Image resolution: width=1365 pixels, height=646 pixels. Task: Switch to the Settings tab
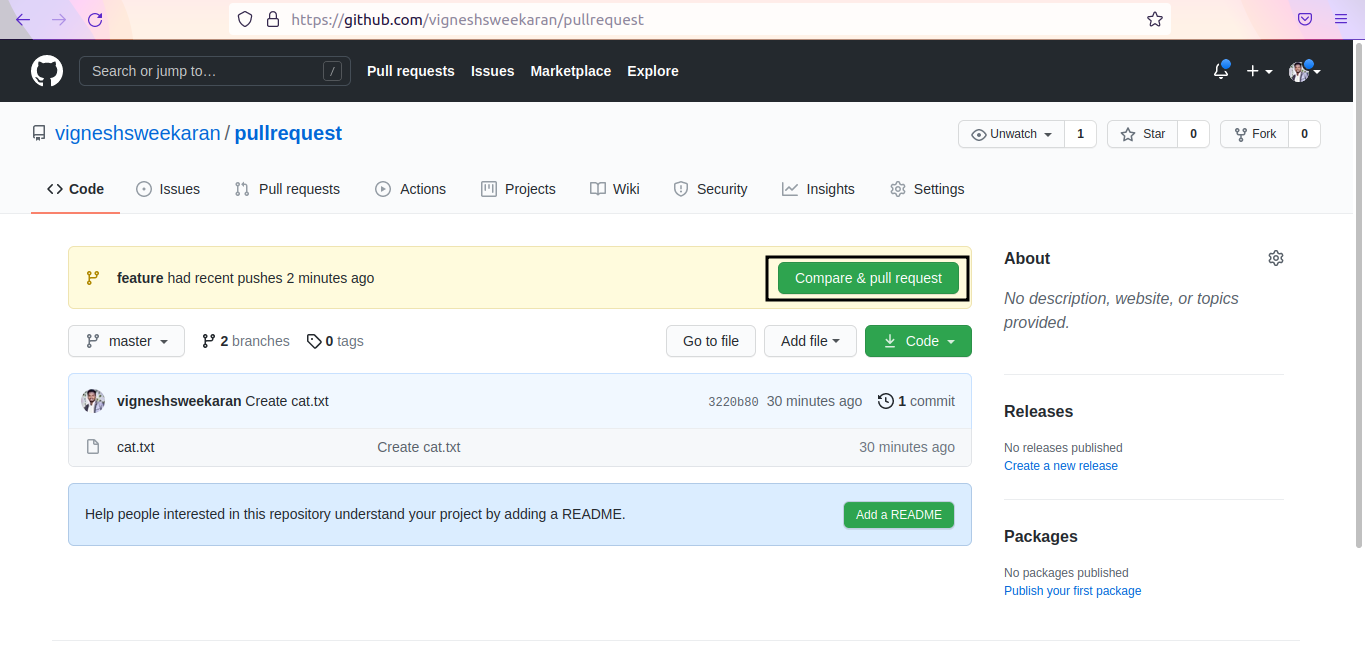pos(927,189)
